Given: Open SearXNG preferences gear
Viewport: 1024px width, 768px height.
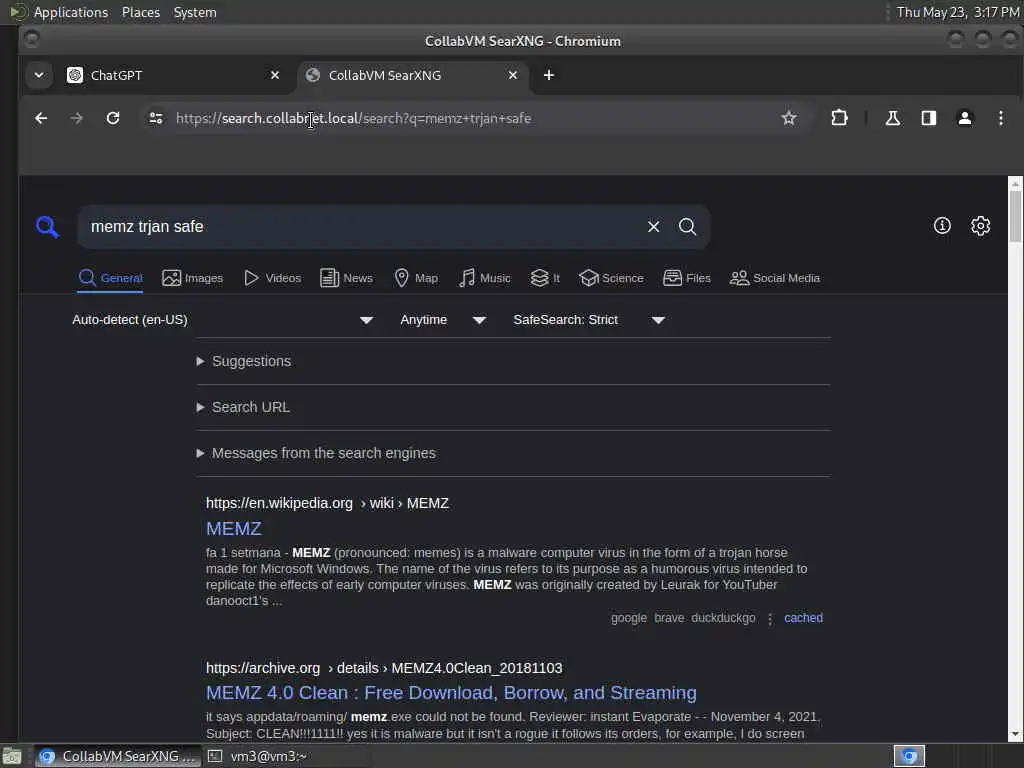Looking at the screenshot, I should point(980,226).
